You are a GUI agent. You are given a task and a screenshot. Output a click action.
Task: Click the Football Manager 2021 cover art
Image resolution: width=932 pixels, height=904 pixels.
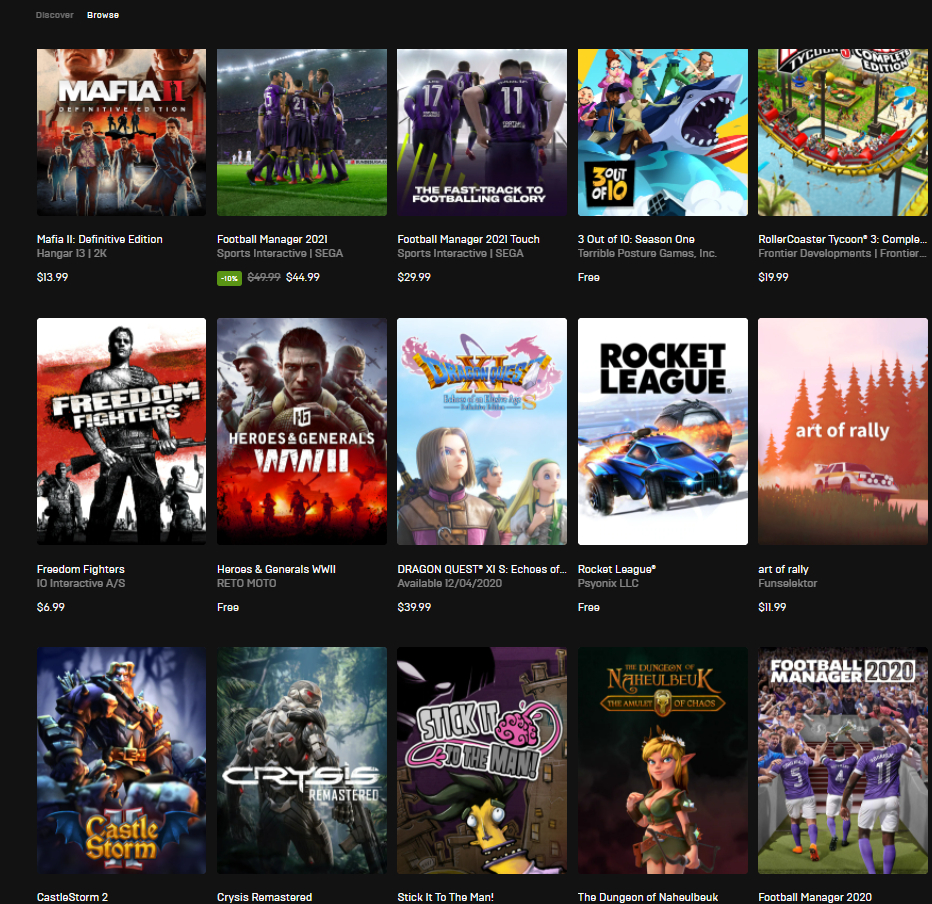point(302,132)
